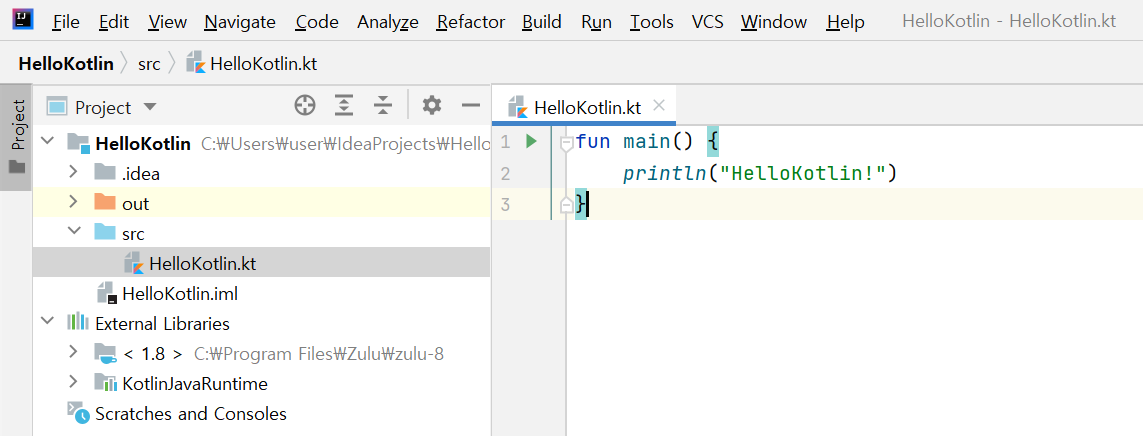Expand the .idea folder
This screenshot has width=1143, height=436.
coord(73,173)
